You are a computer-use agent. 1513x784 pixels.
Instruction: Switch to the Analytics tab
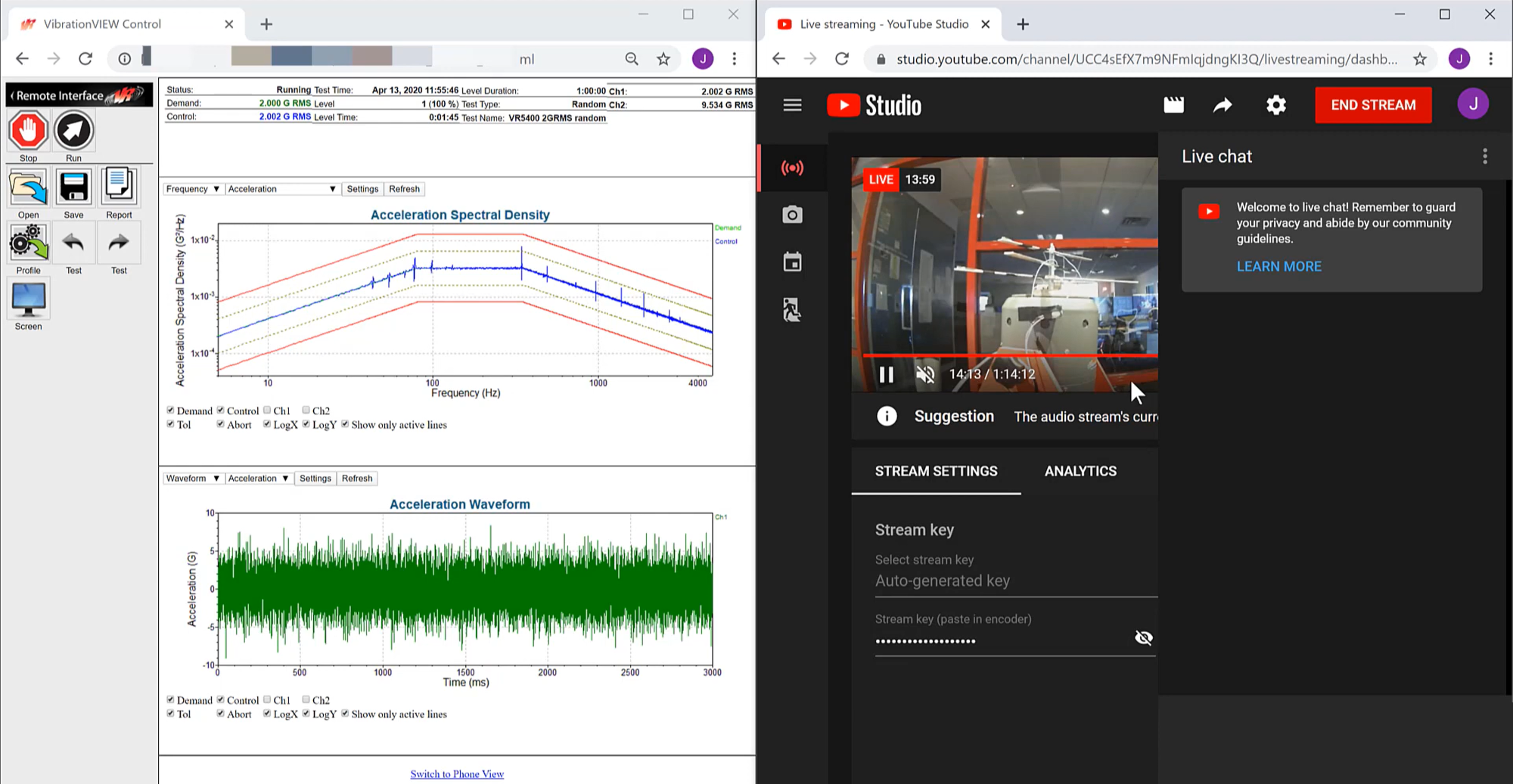pyautogui.click(x=1080, y=471)
